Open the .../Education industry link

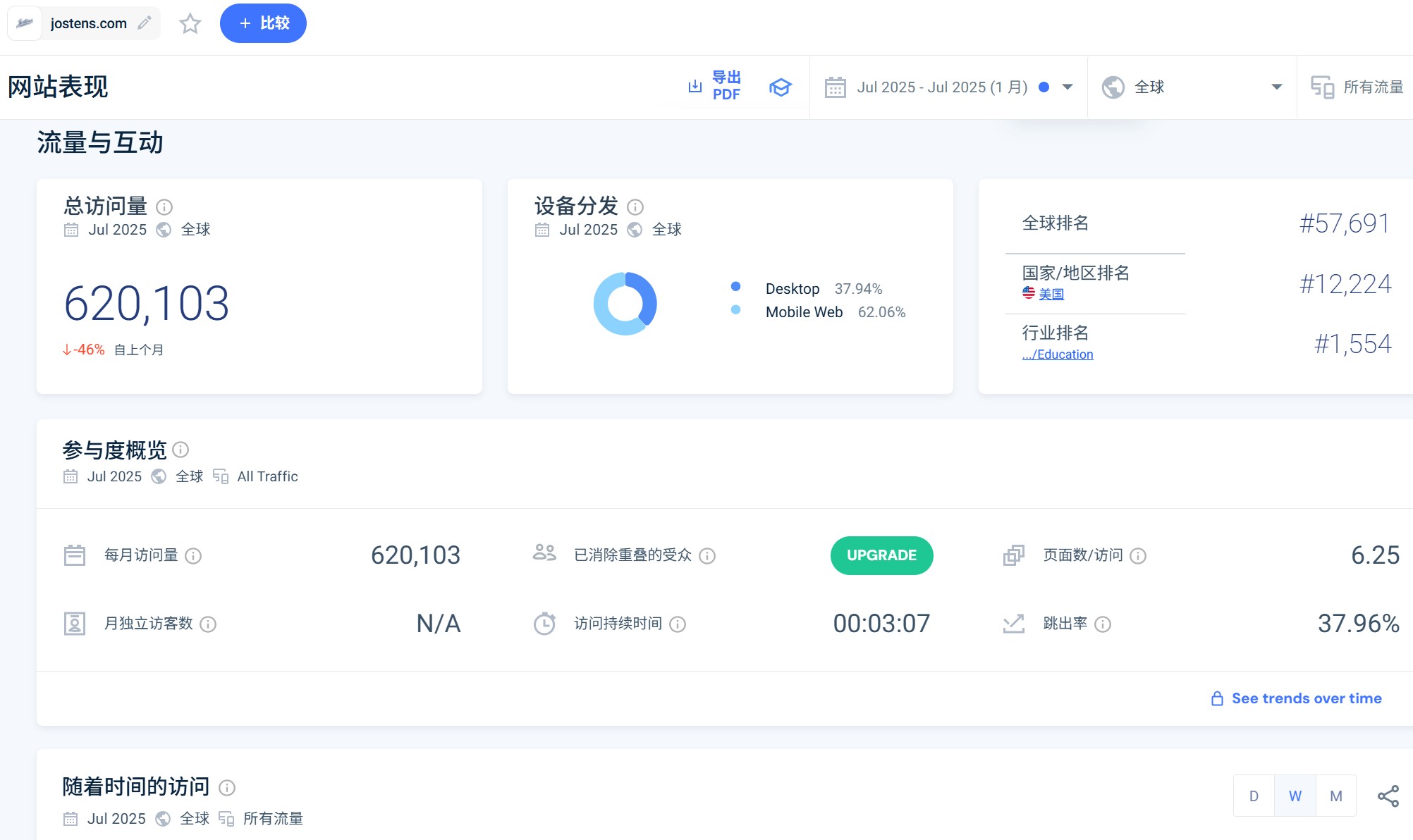[x=1058, y=354]
